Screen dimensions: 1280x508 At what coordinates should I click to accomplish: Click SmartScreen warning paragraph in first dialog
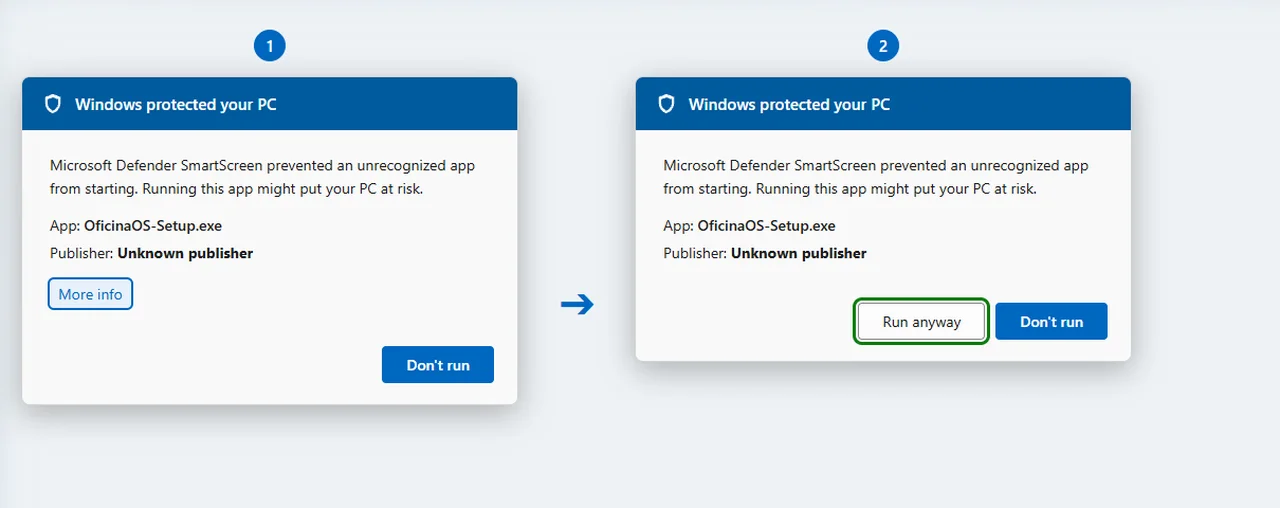click(262, 177)
